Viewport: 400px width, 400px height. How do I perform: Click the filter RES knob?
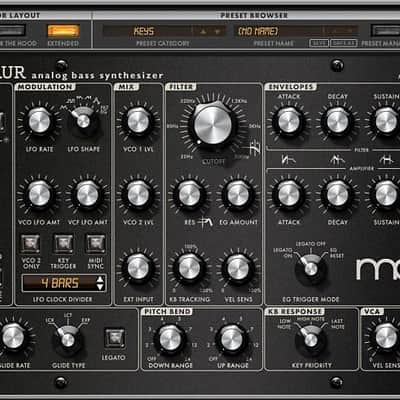coord(189,194)
